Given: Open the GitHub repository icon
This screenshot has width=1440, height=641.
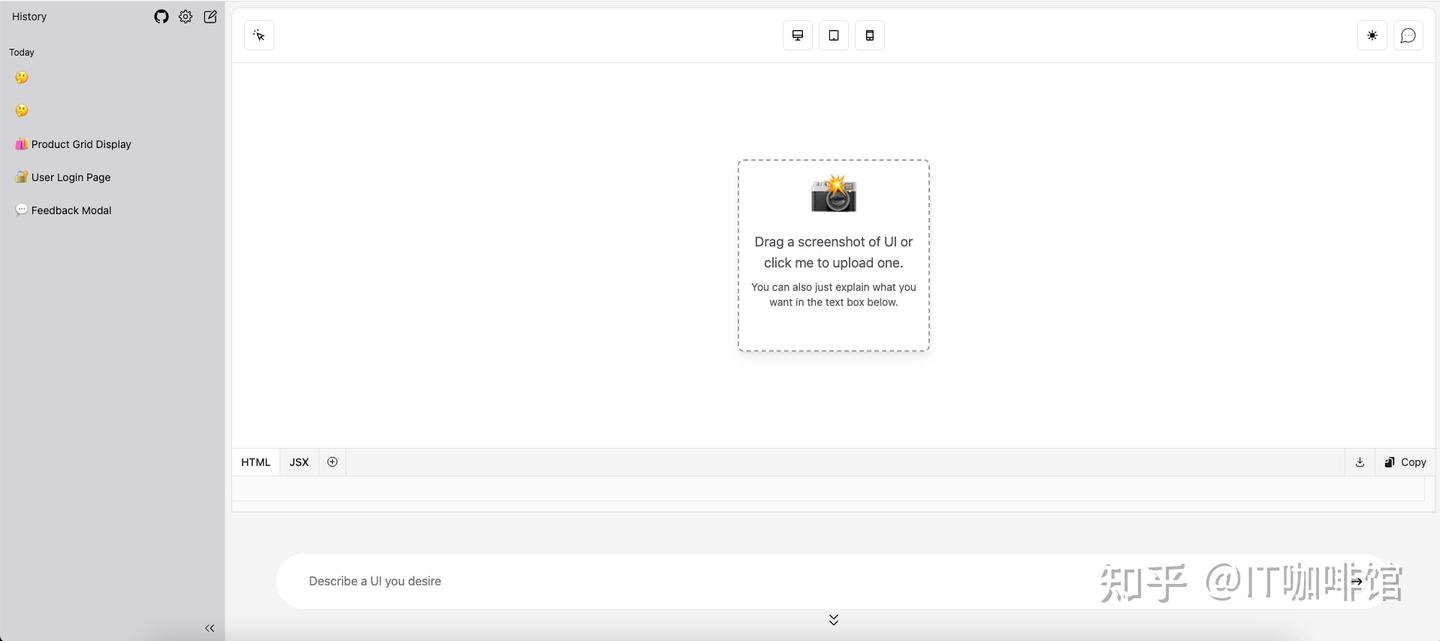Looking at the screenshot, I should coord(161,16).
